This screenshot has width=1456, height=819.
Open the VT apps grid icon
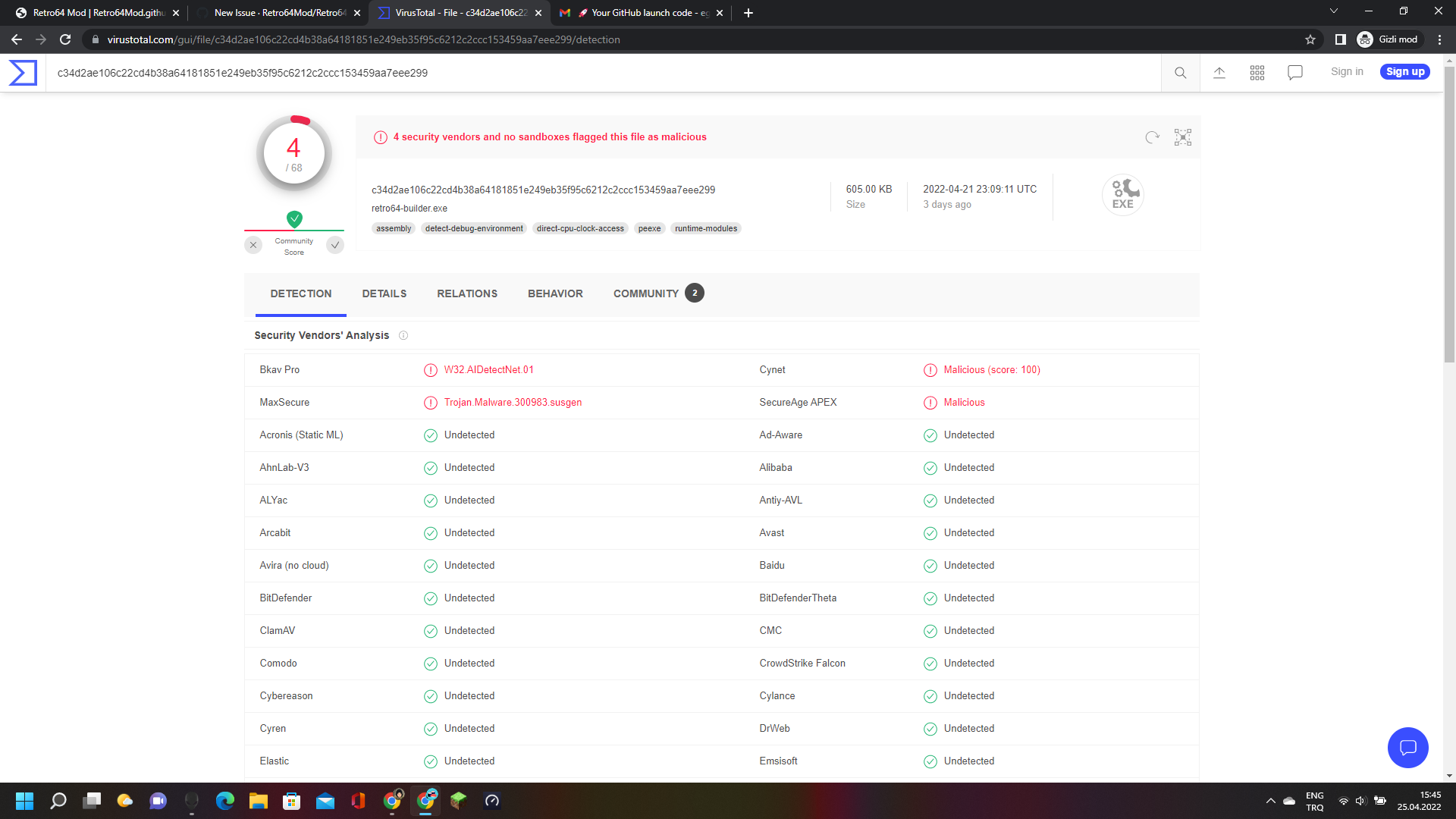(1257, 73)
